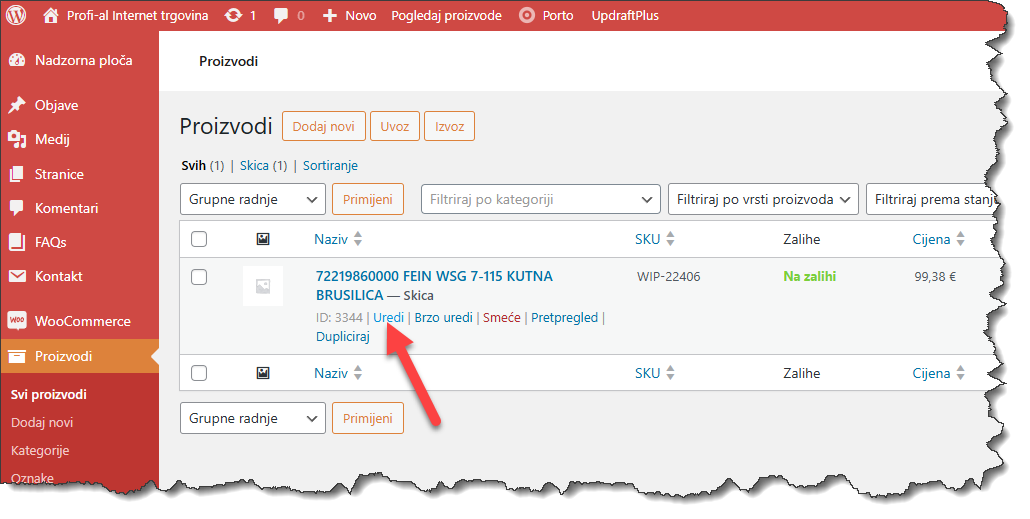Click the Uredi link under the product
Screen dimensions: 1030x519
pos(389,318)
